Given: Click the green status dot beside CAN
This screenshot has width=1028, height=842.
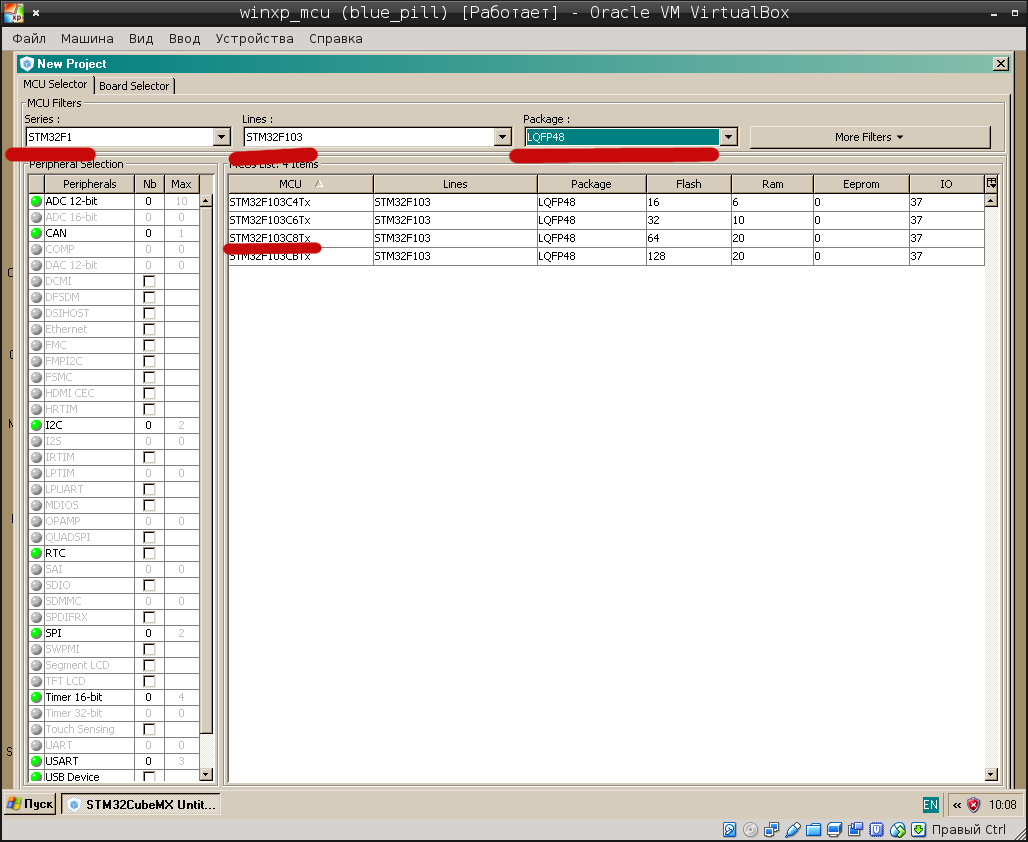Looking at the screenshot, I should [37, 233].
